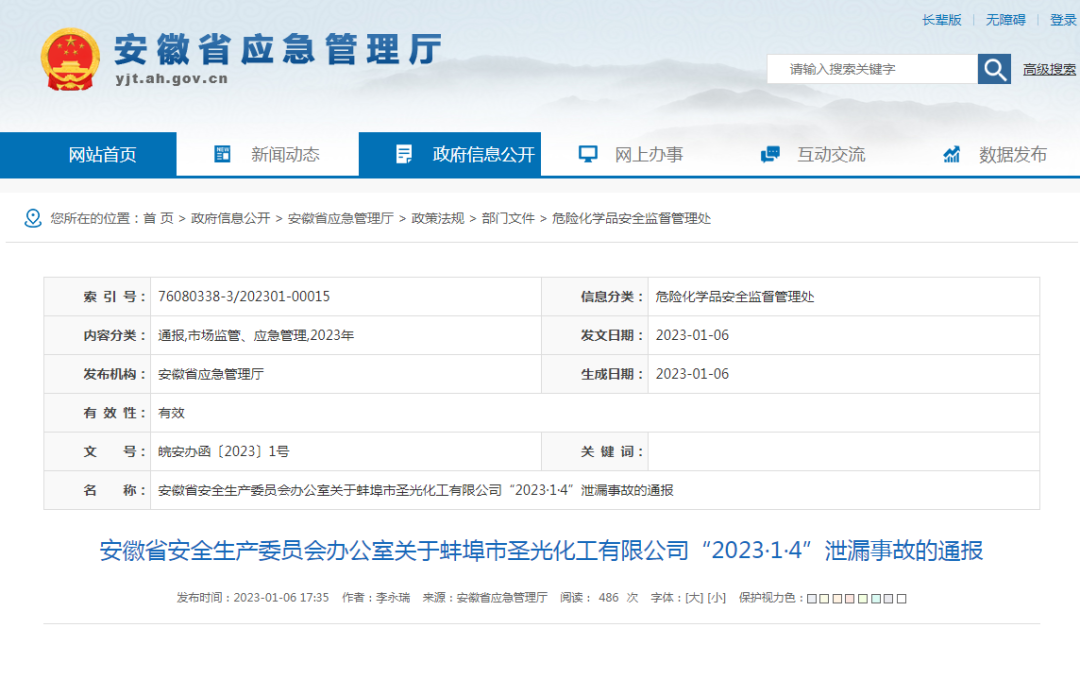Click the 来源：安徽省应急管理厅 source text
This screenshot has height=679, width=1080.
pos(485,598)
